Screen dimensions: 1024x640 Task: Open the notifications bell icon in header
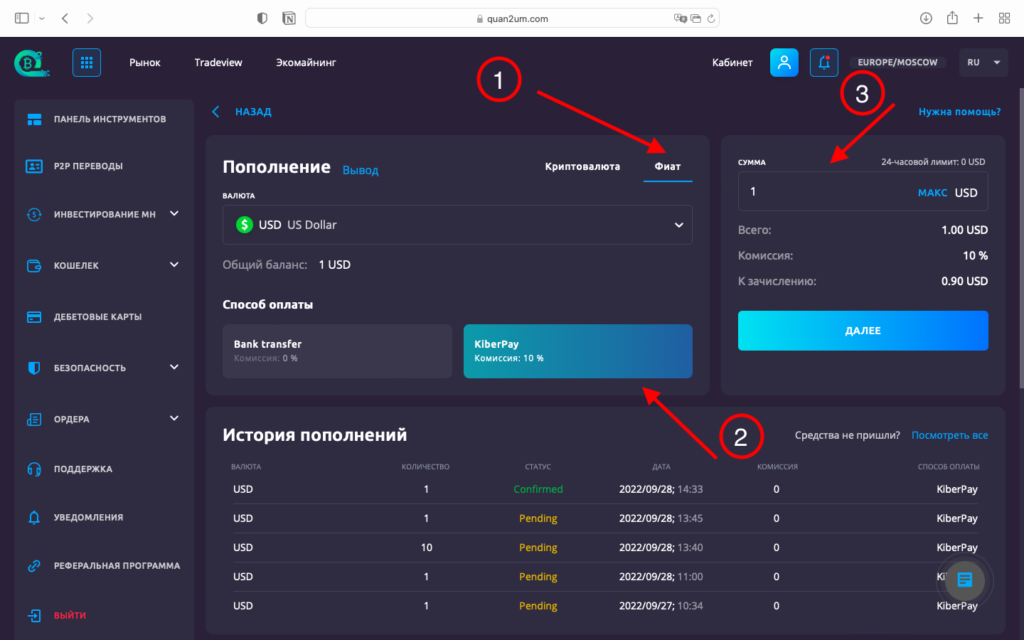pyautogui.click(x=824, y=63)
